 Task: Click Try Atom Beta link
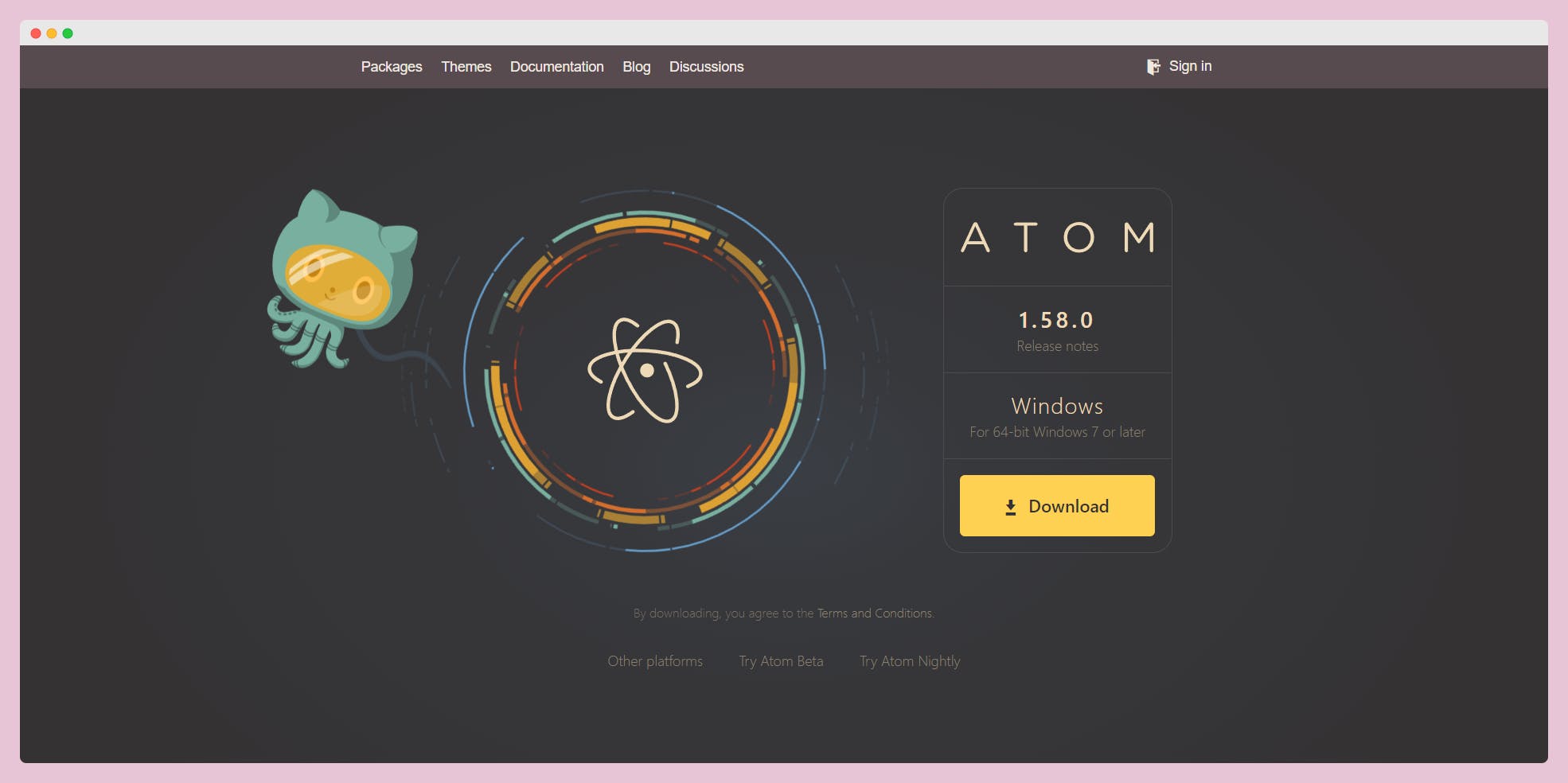coord(781,661)
